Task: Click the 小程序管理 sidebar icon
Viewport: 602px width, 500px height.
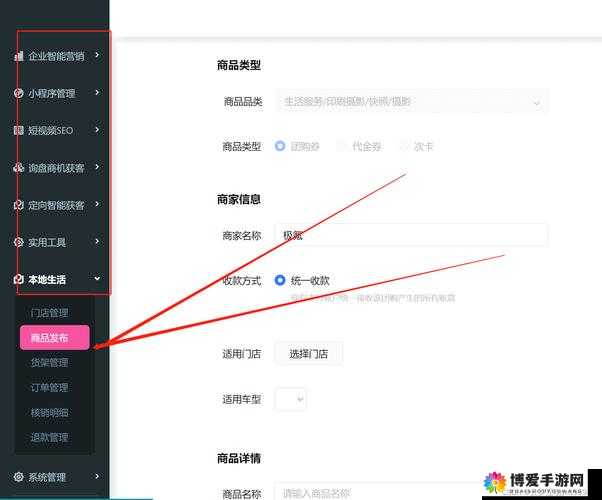Action: pos(18,93)
